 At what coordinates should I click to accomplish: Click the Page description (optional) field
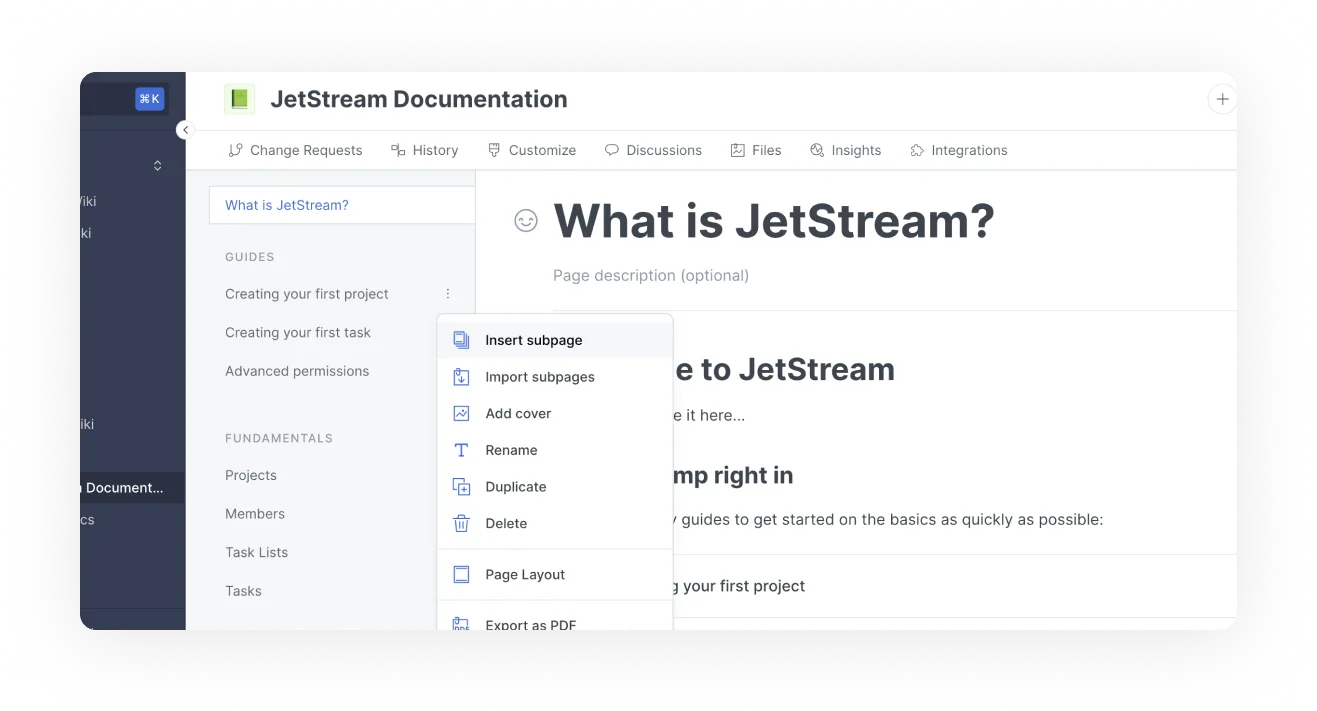tap(651, 275)
